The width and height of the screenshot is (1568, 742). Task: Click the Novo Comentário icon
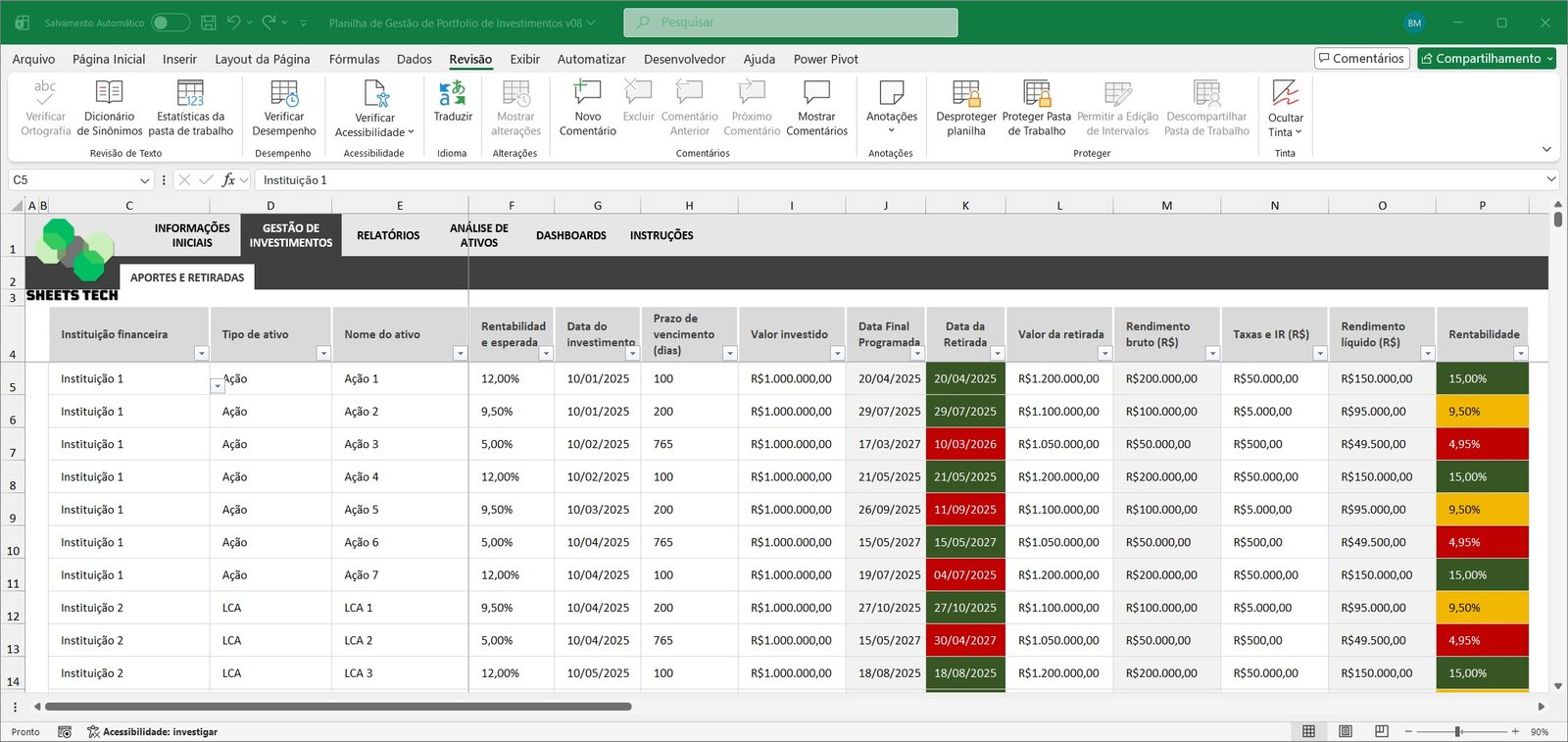587,94
